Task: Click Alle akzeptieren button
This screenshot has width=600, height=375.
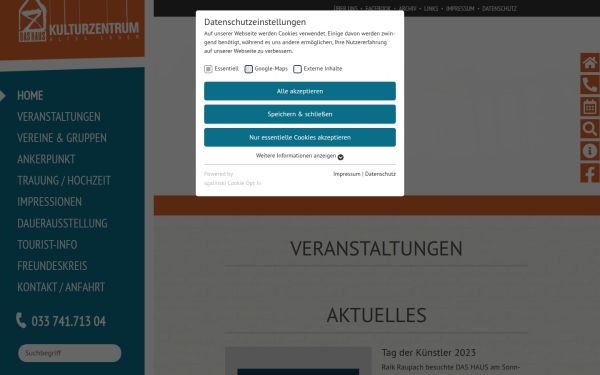Action: click(300, 91)
